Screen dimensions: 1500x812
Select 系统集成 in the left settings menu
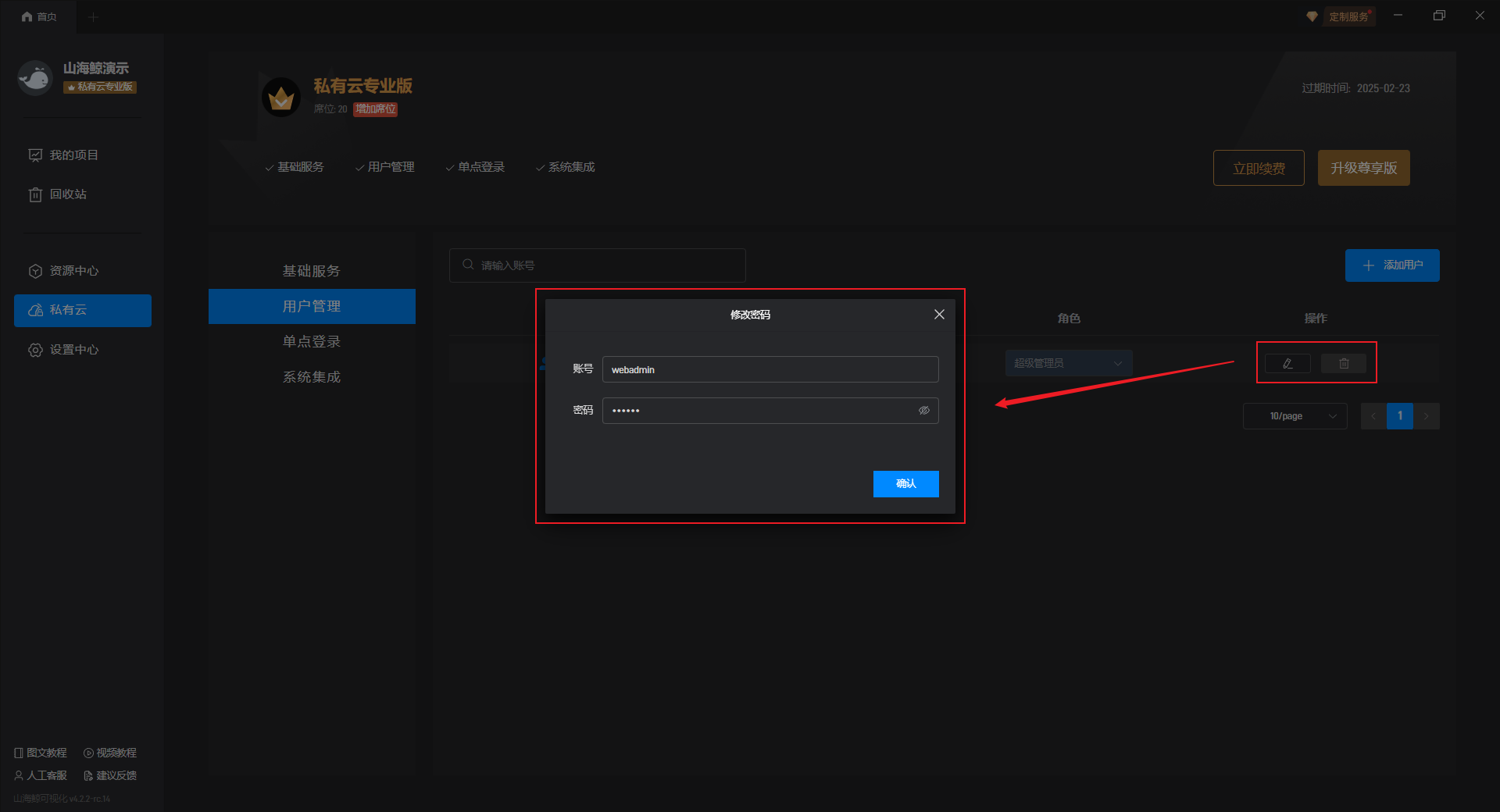point(312,376)
